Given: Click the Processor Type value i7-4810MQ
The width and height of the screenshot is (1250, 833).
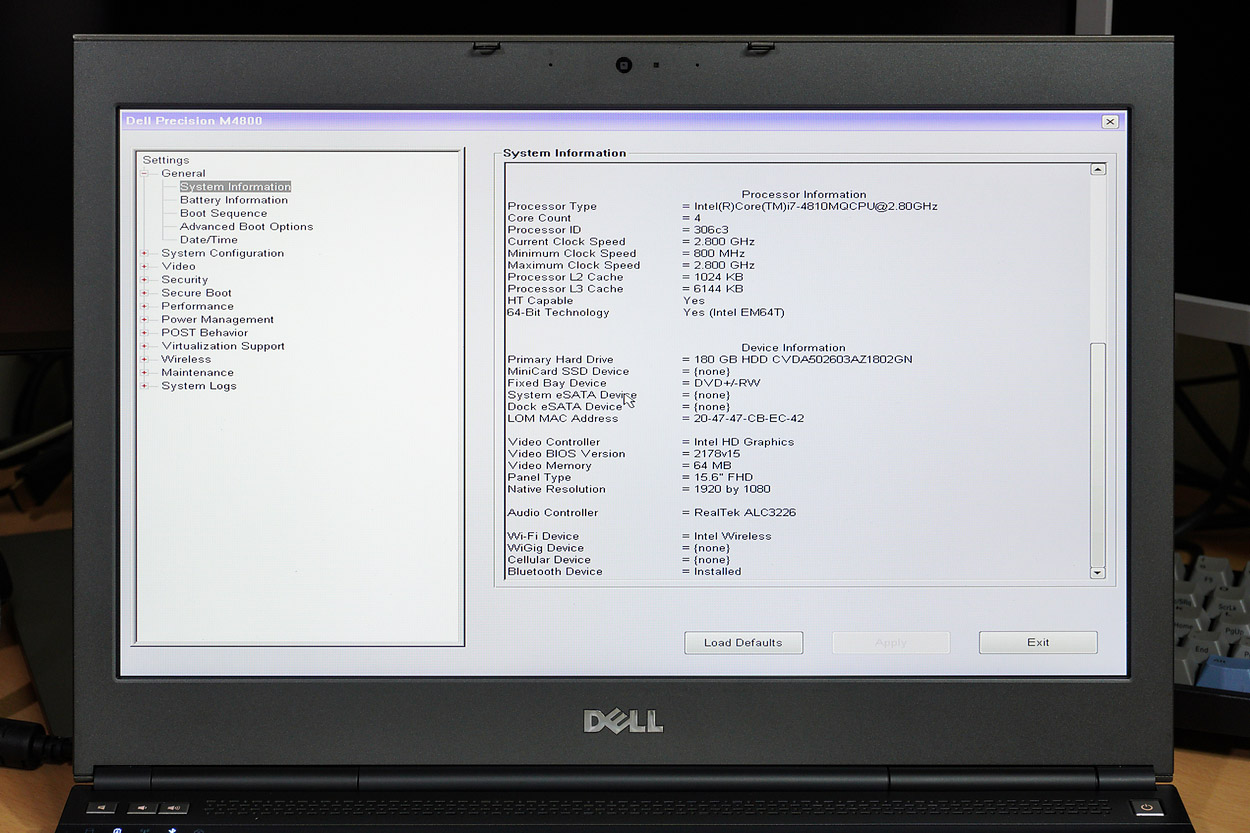Looking at the screenshot, I should click(816, 207).
